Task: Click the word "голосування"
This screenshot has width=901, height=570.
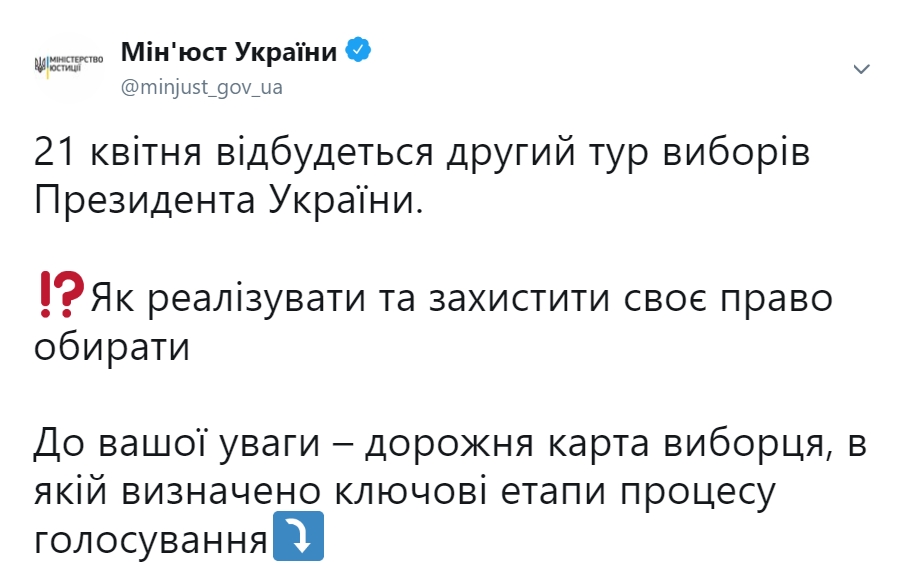Action: click(151, 541)
